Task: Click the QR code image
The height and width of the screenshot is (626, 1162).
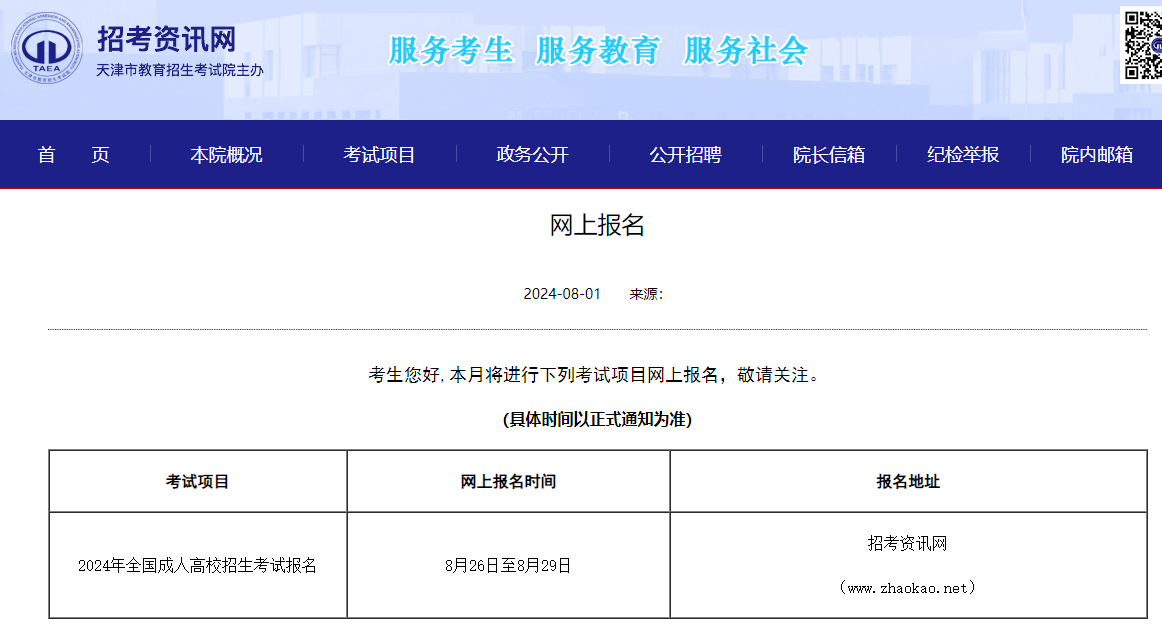Action: pyautogui.click(x=1142, y=45)
